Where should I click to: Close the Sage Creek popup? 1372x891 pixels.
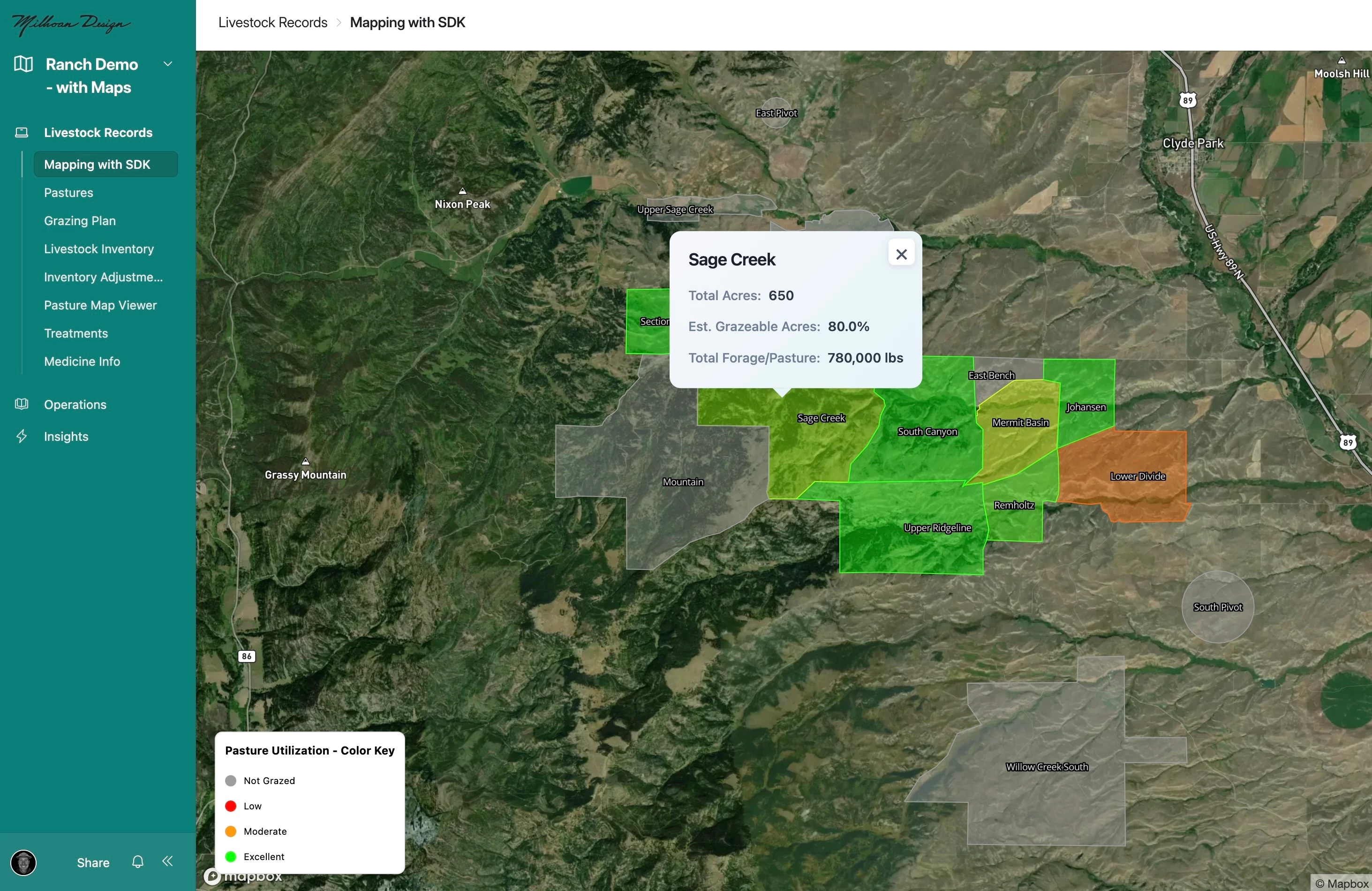tap(902, 254)
